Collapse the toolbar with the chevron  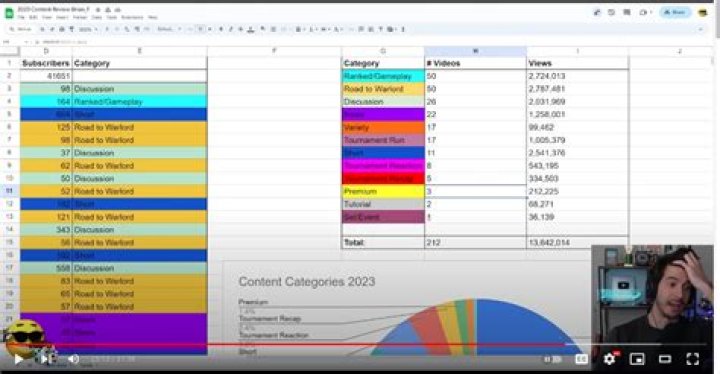701,29
